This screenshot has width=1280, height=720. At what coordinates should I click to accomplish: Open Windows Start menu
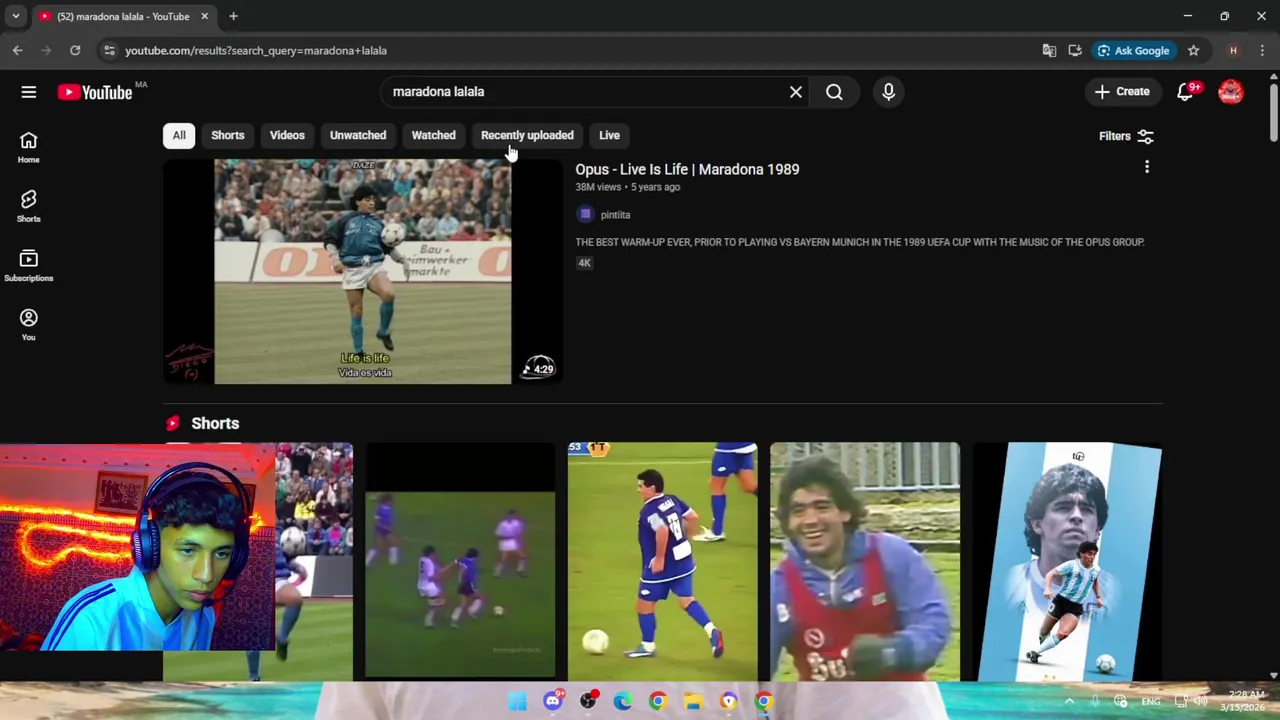[x=517, y=701]
